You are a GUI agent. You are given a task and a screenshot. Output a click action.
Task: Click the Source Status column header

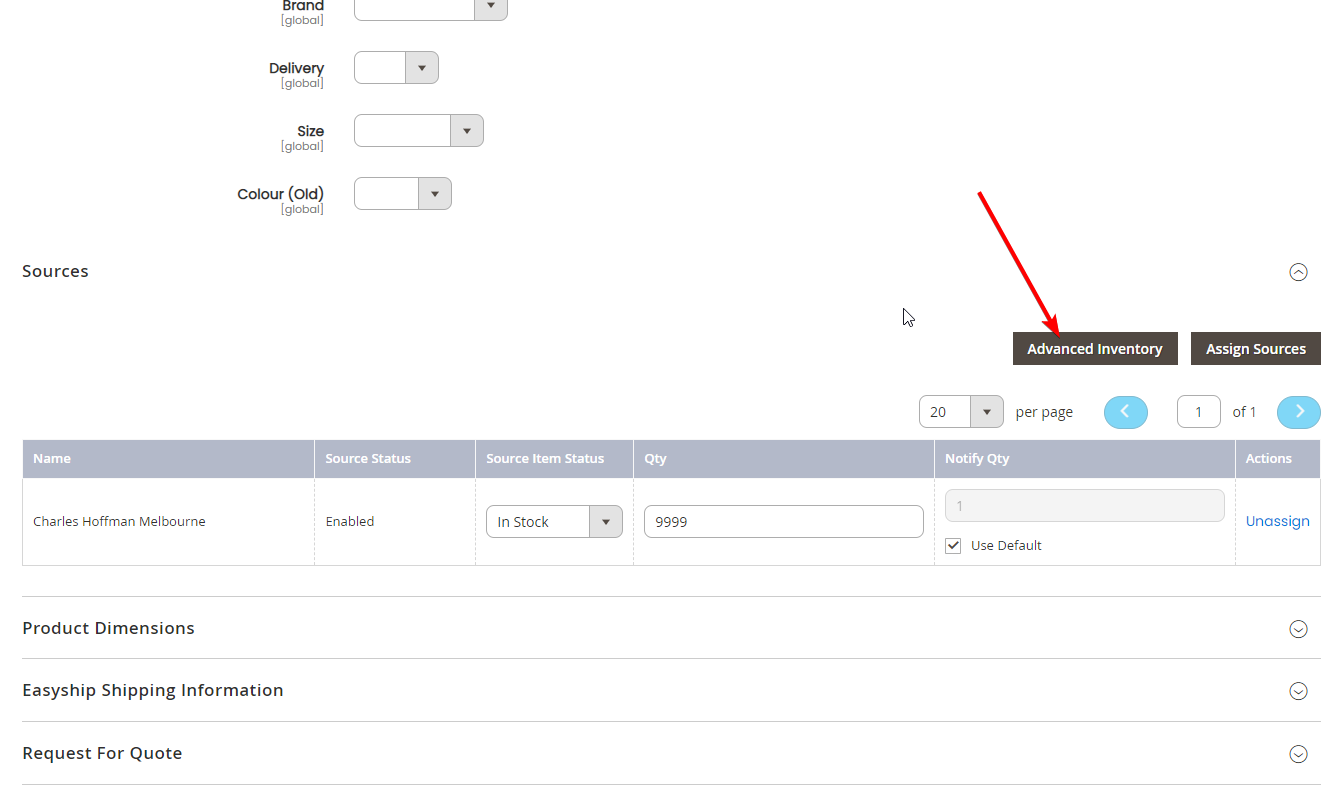pos(395,459)
